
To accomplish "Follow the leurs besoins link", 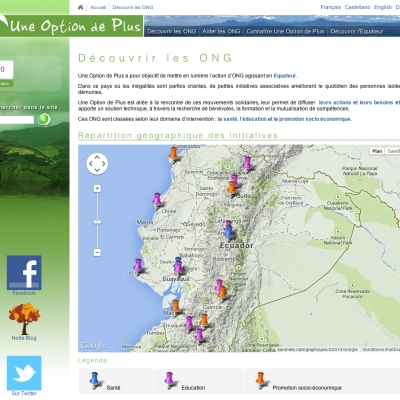I will pyautogui.click(x=376, y=103).
